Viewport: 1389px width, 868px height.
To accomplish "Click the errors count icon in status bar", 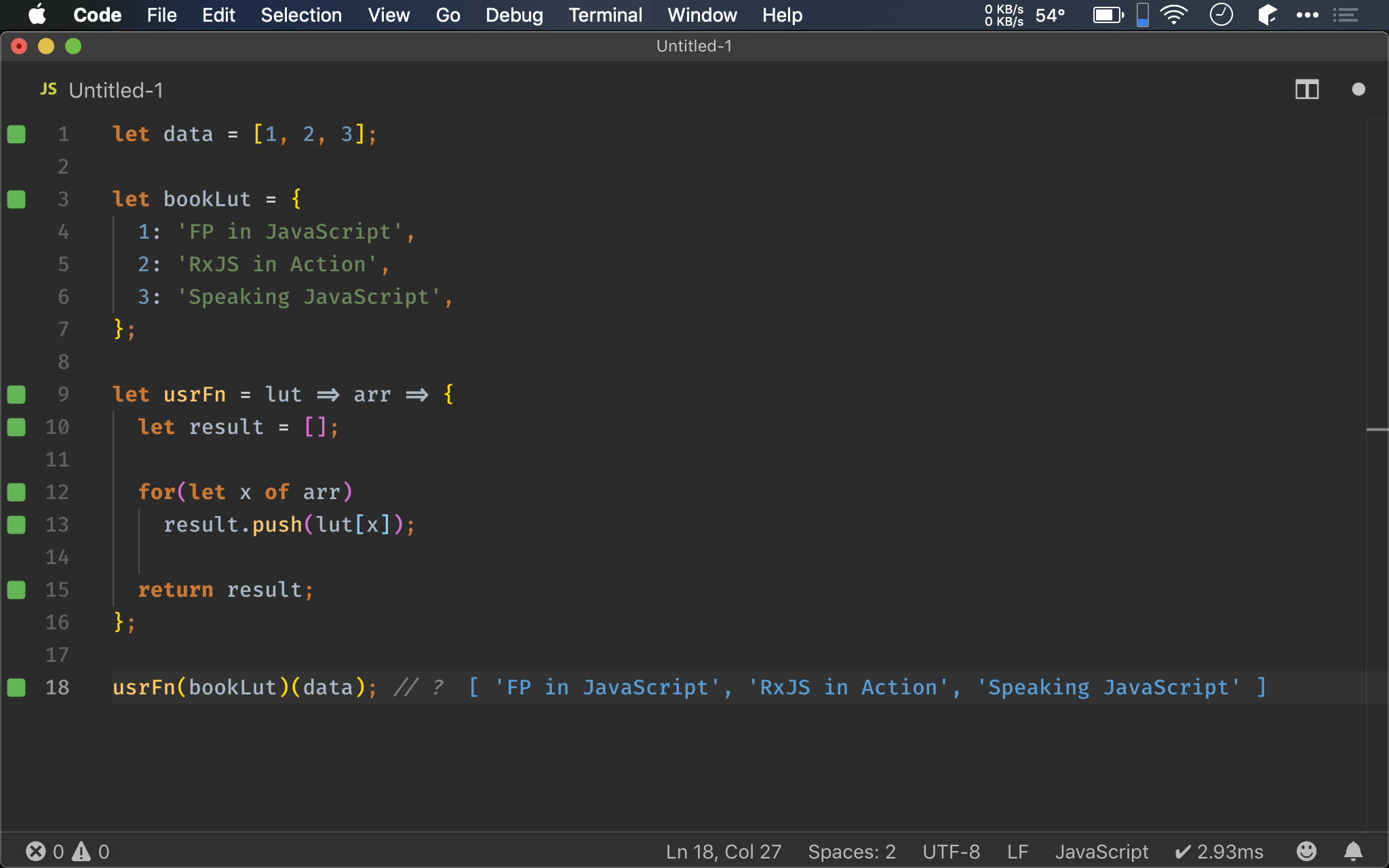I will coord(36,851).
